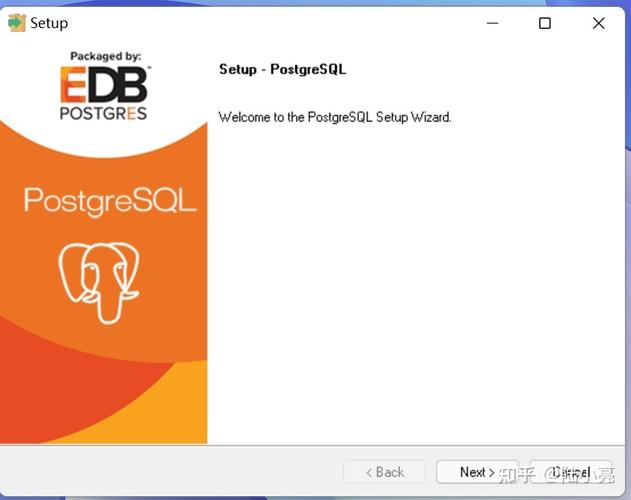
Task: Click the Cancel button
Action: coord(571,472)
